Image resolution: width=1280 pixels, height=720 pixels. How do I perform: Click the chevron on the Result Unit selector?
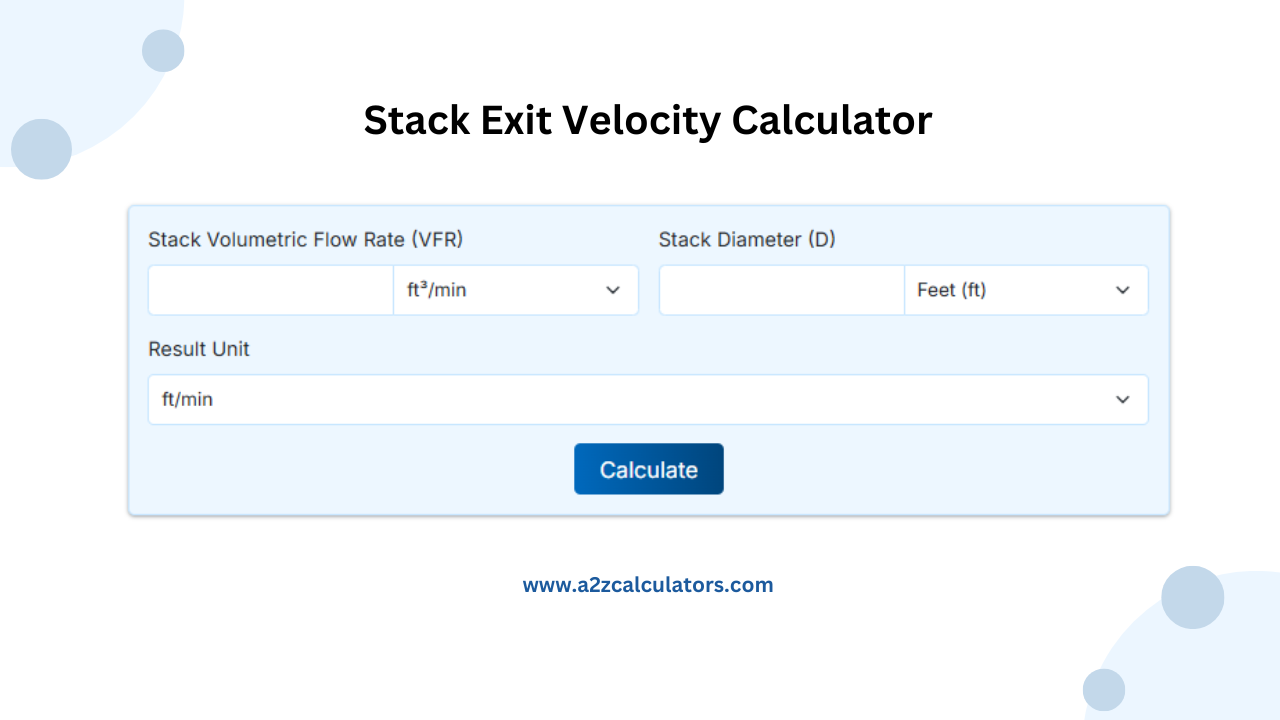pos(1121,399)
